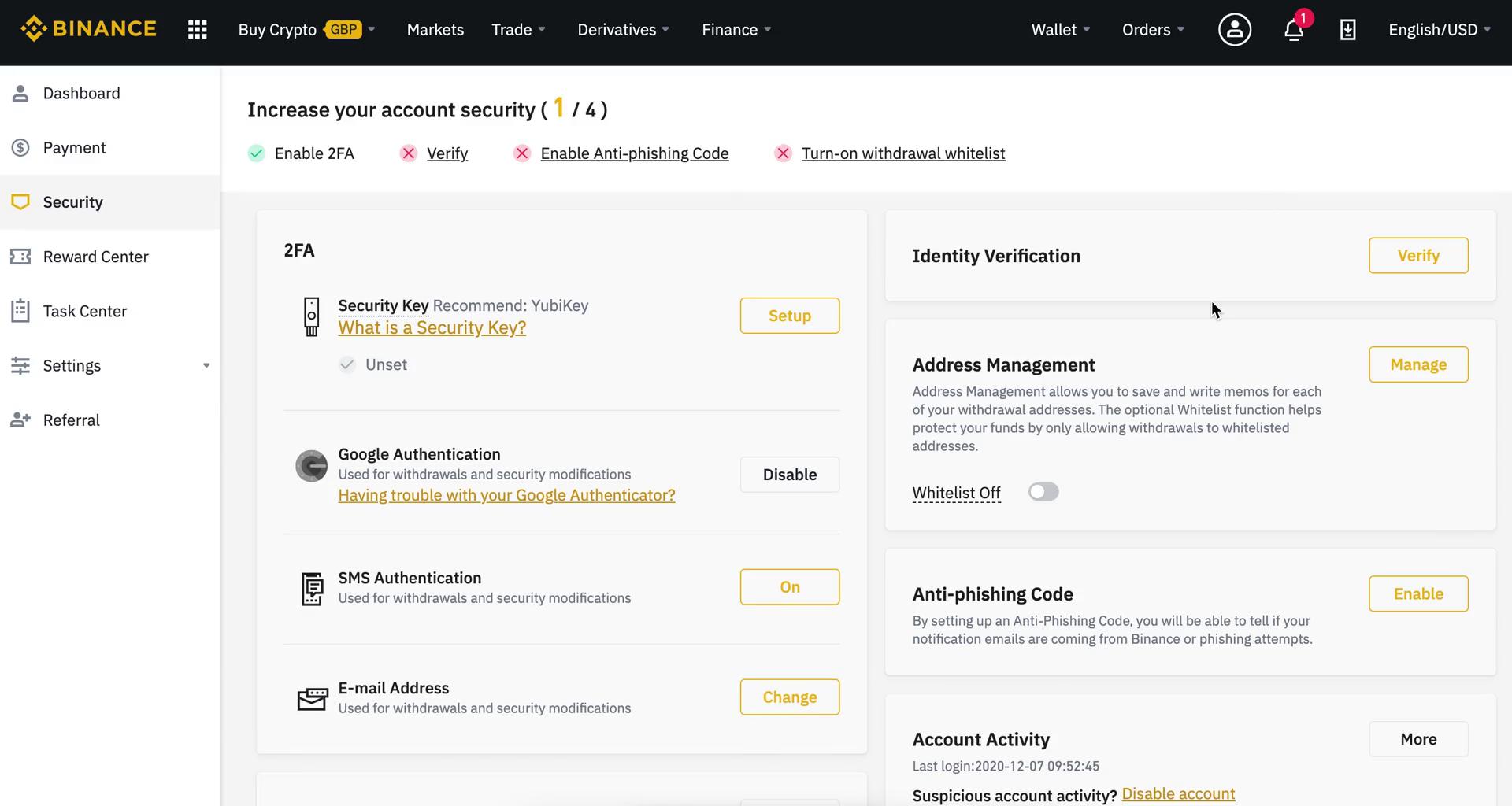Image resolution: width=1512 pixels, height=806 pixels.
Task: Click the Unset status check icon
Action: [347, 364]
